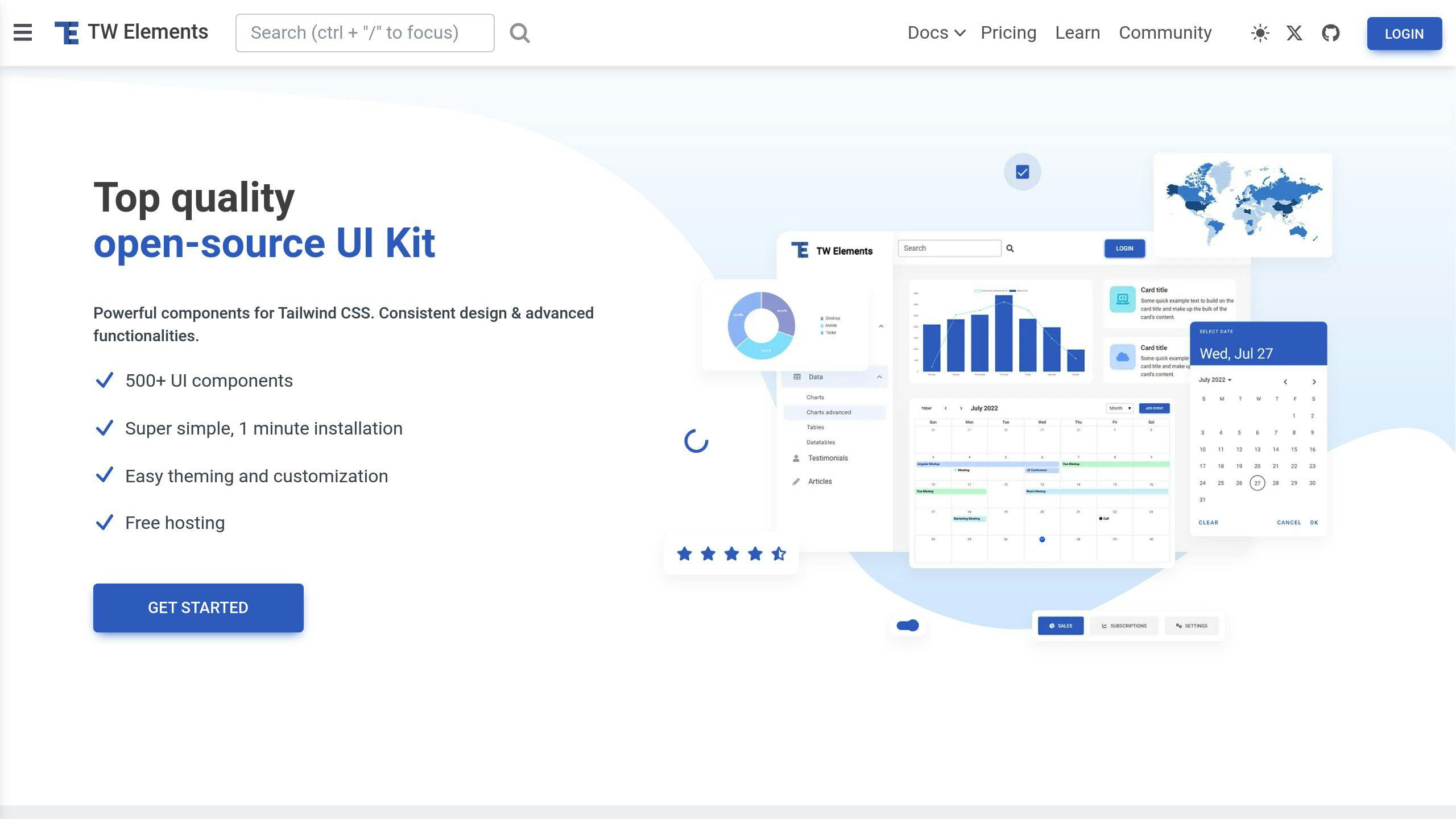Click the mockup LOGIN button in illustration
Viewport: 1456px width, 819px height.
pos(1124,249)
